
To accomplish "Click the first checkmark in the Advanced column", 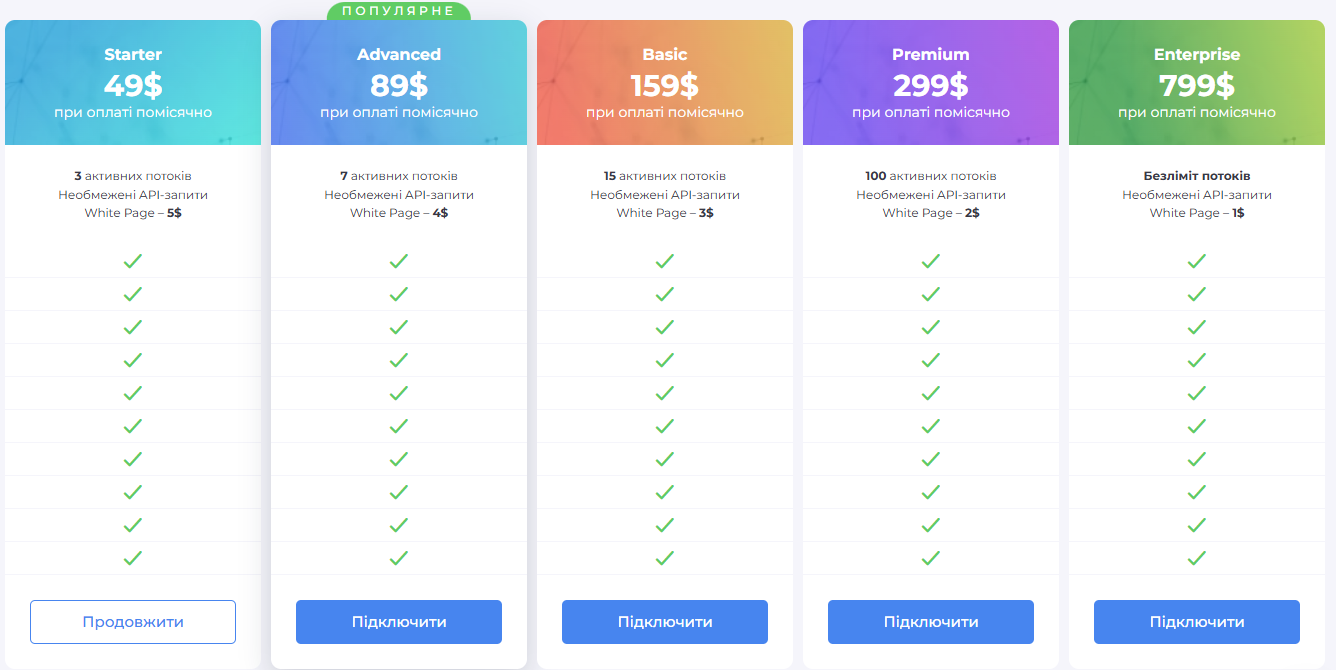I will (399, 261).
